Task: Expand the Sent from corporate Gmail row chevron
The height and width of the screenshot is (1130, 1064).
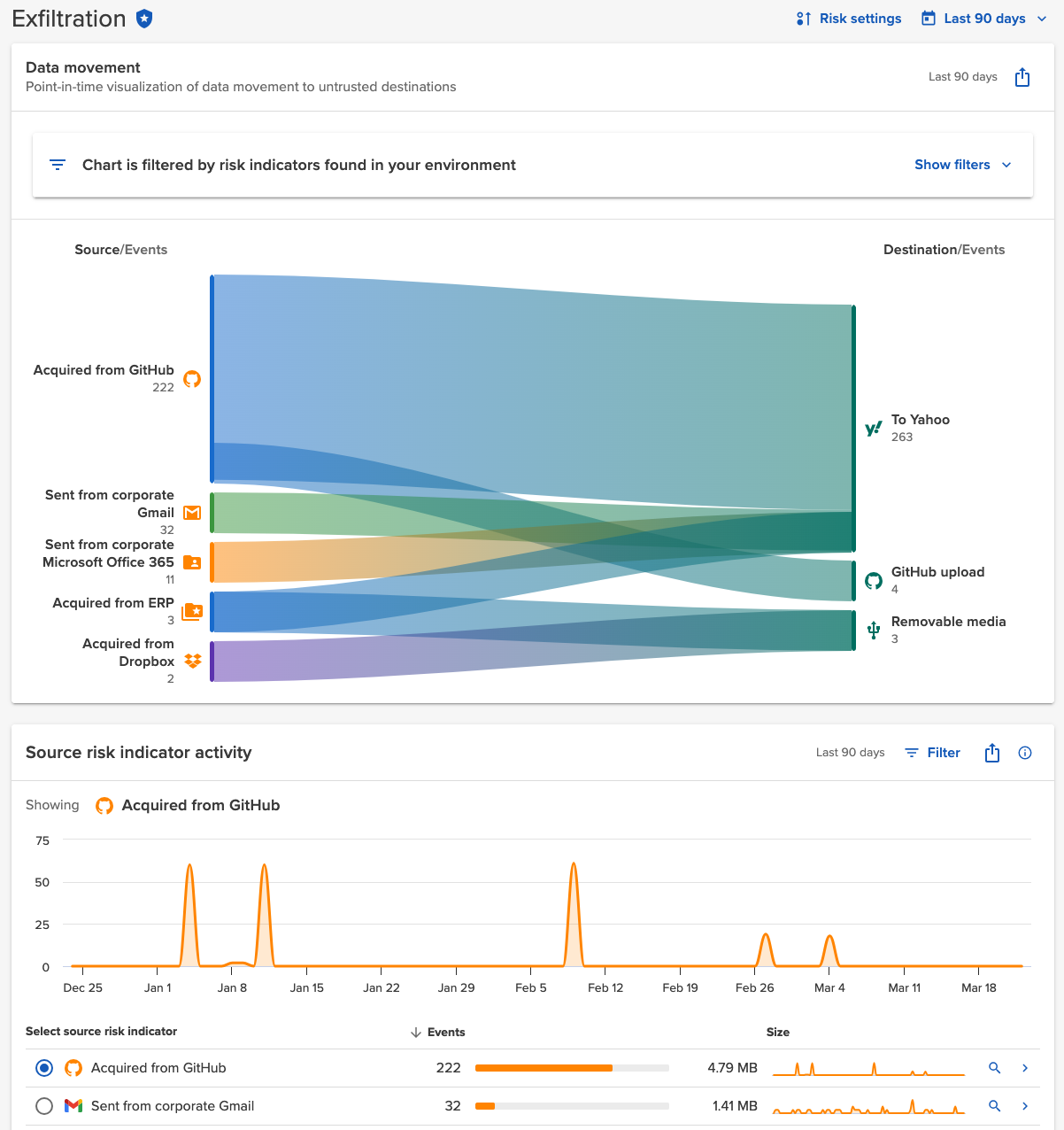Action: [x=1024, y=1106]
